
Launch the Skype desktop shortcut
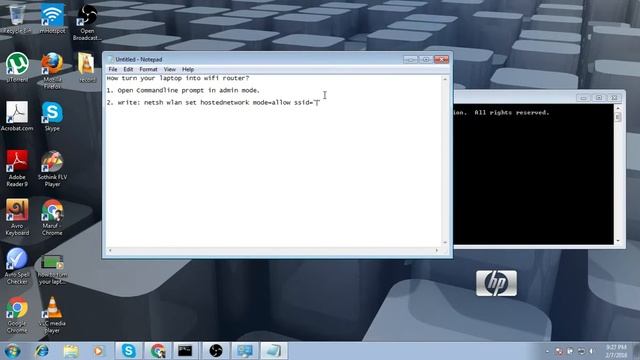point(52,116)
